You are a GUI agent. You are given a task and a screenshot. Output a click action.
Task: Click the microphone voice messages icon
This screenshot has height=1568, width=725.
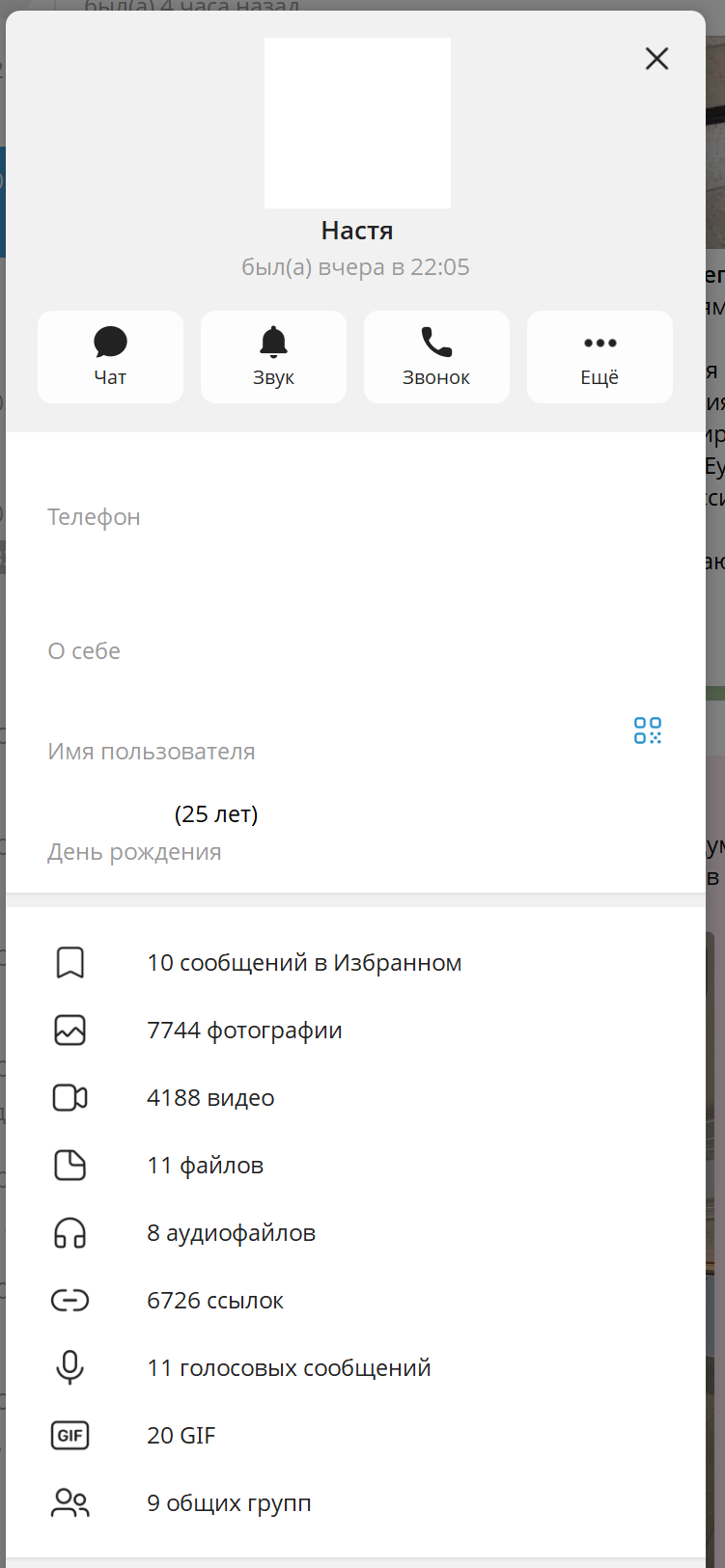[70, 1368]
